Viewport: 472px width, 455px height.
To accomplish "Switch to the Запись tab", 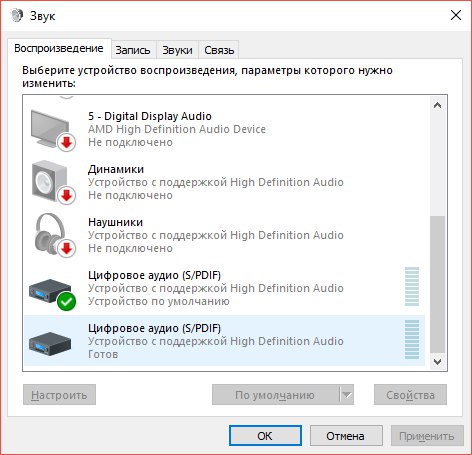I will point(133,50).
